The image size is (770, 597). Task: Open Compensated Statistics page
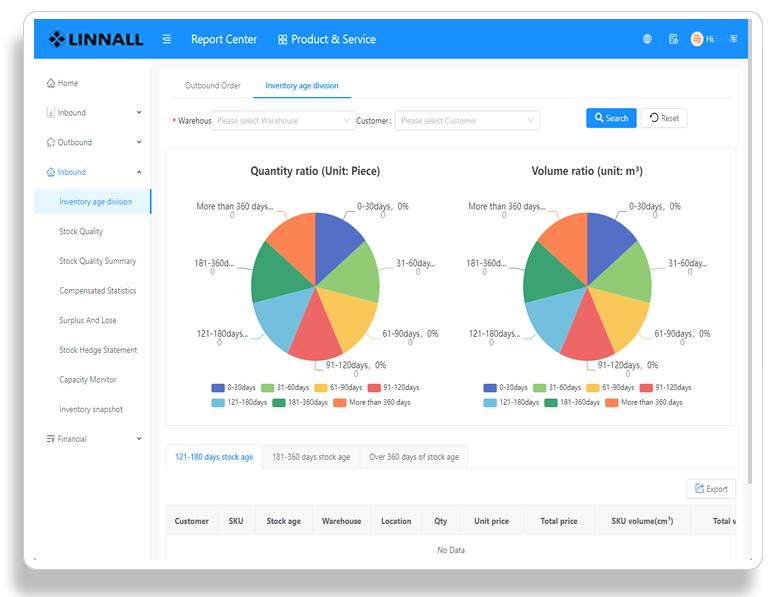98,291
